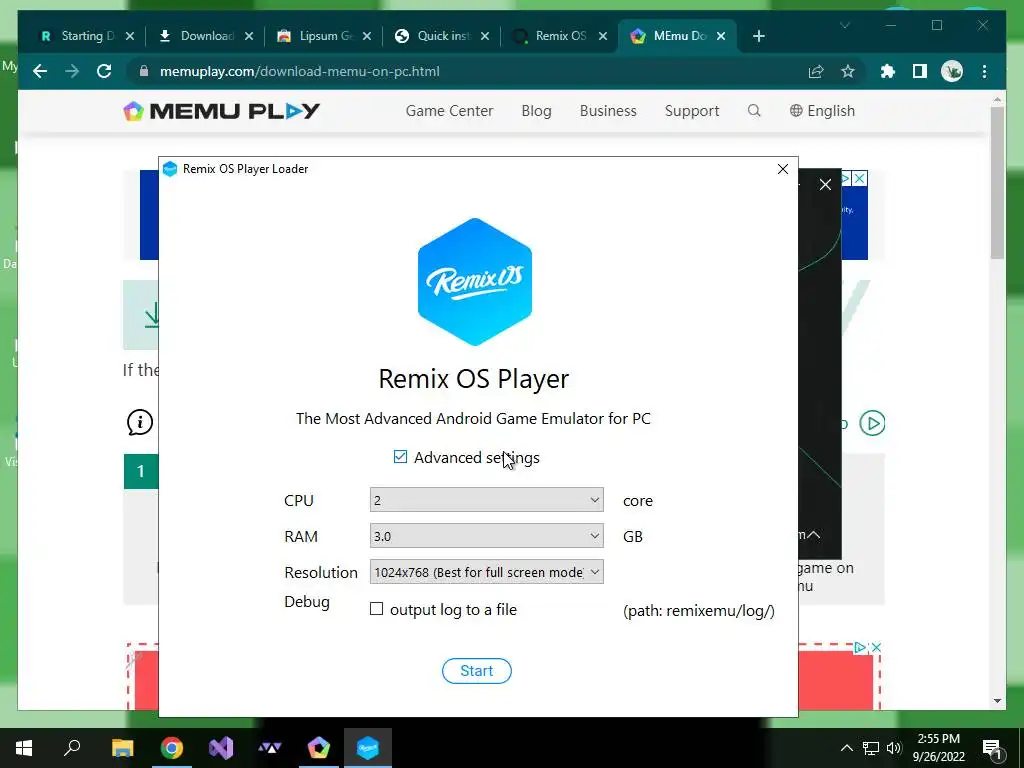Image resolution: width=1024 pixels, height=768 pixels.
Task: Close the Quick inst tab
Action: 485,36
